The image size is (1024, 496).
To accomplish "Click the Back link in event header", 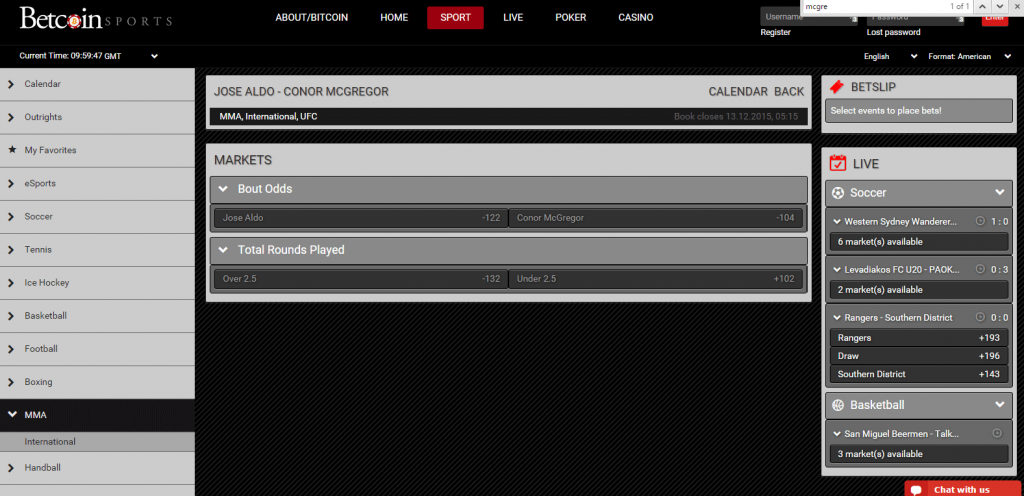I will [789, 92].
